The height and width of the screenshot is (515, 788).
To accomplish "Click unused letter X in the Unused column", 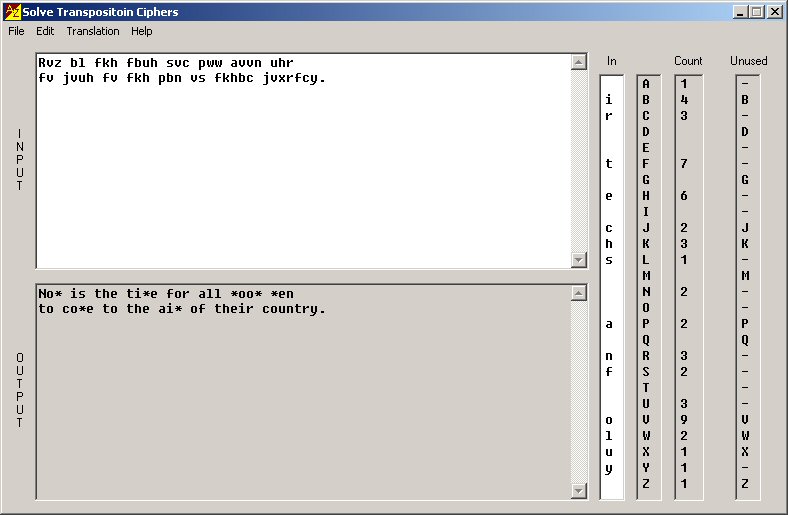I will (745, 452).
